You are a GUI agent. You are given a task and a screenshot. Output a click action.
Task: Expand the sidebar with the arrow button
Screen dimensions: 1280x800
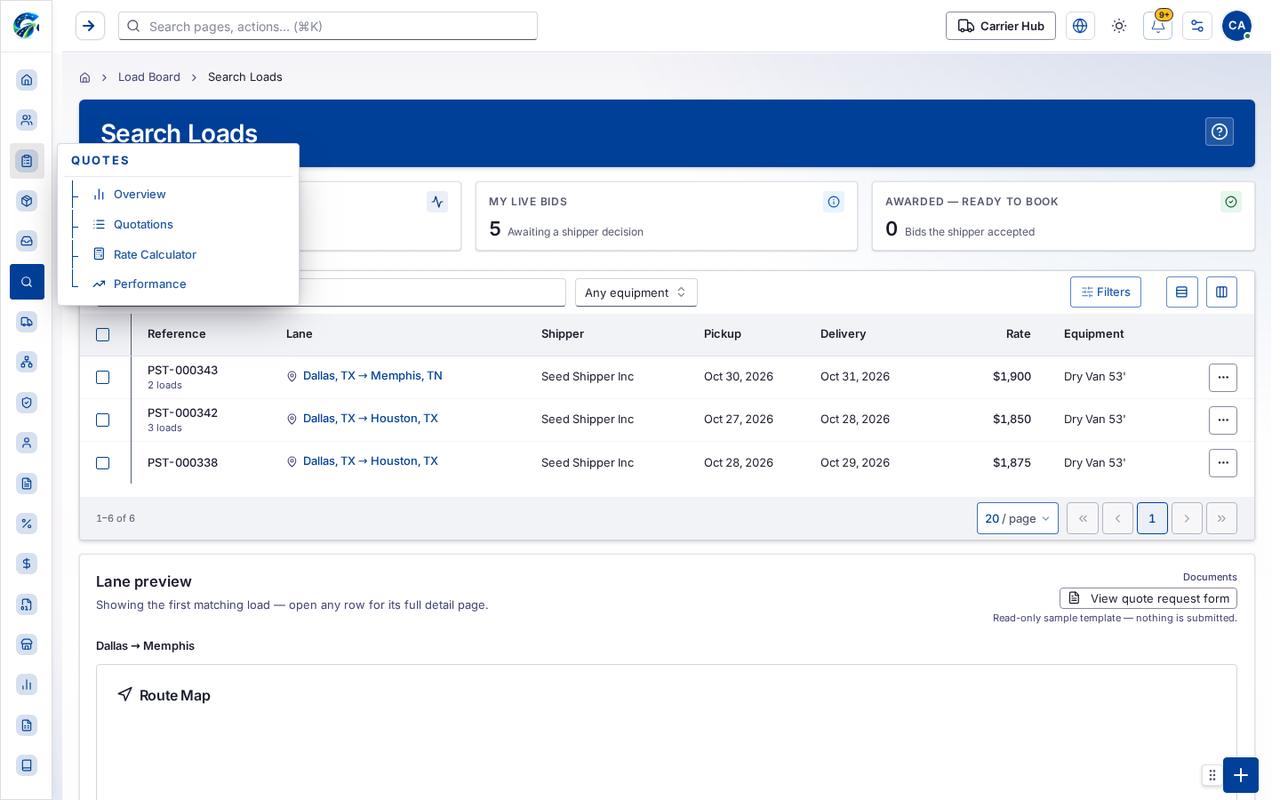tap(90, 26)
